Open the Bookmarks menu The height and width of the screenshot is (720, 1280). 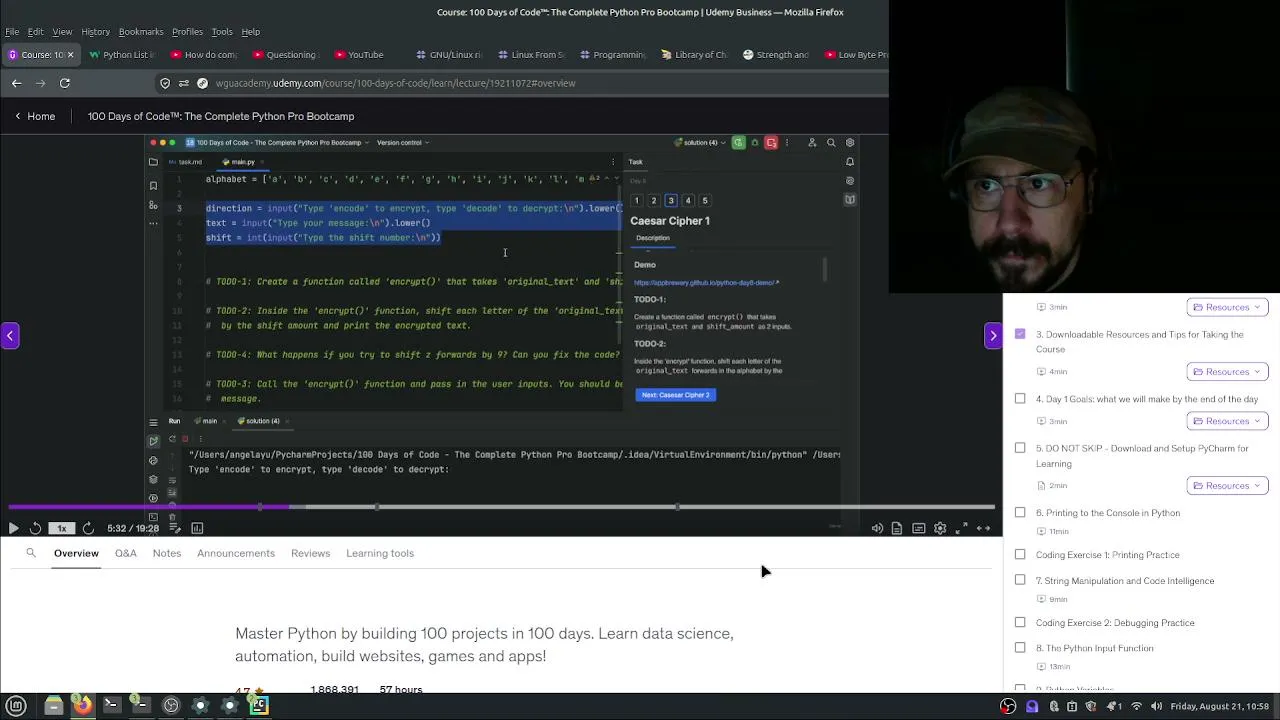tap(141, 32)
